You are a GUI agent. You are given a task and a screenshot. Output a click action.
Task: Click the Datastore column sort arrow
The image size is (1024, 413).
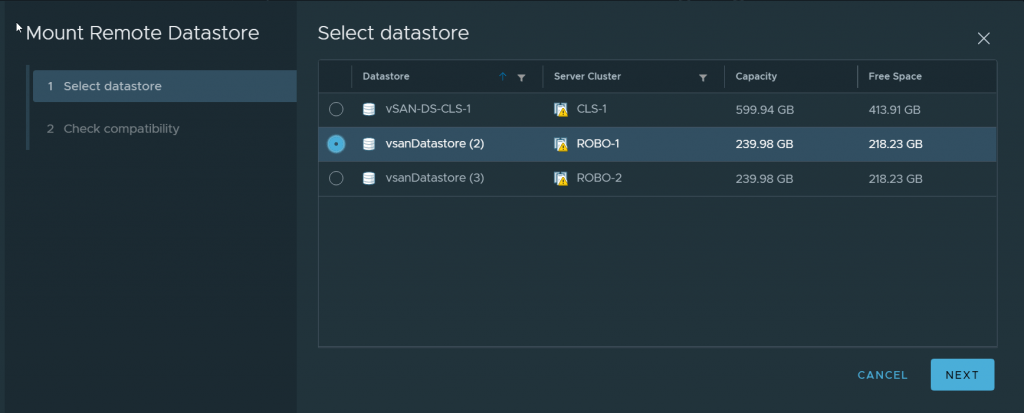point(503,77)
